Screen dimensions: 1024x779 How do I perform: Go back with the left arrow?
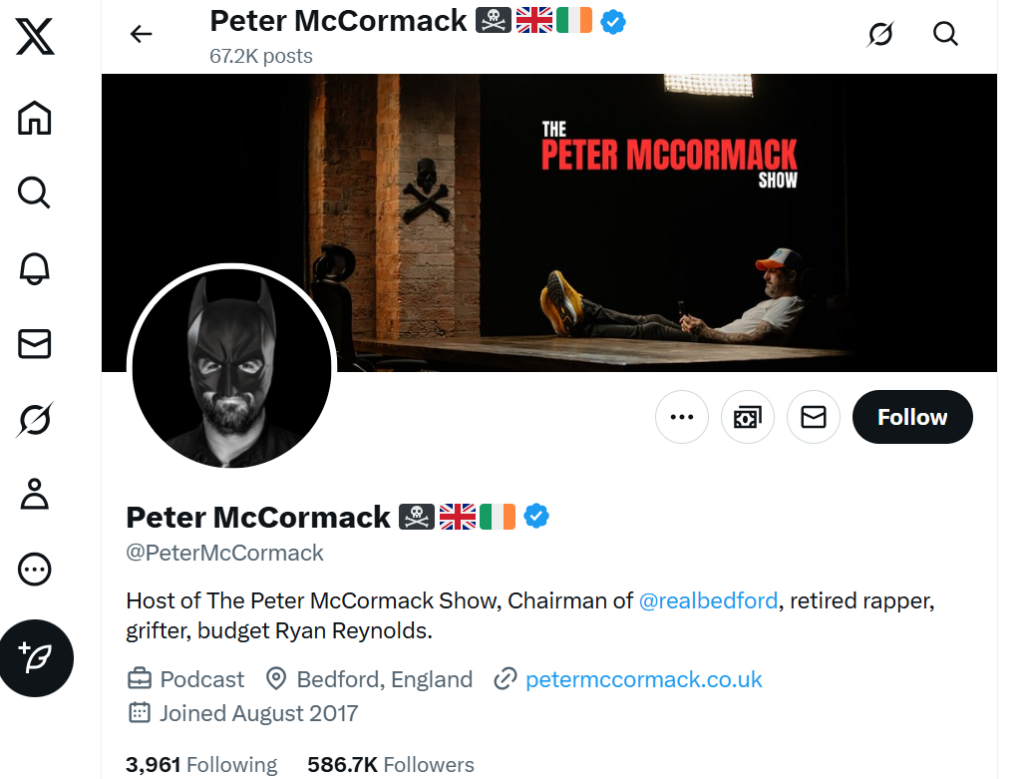pyautogui.click(x=141, y=34)
